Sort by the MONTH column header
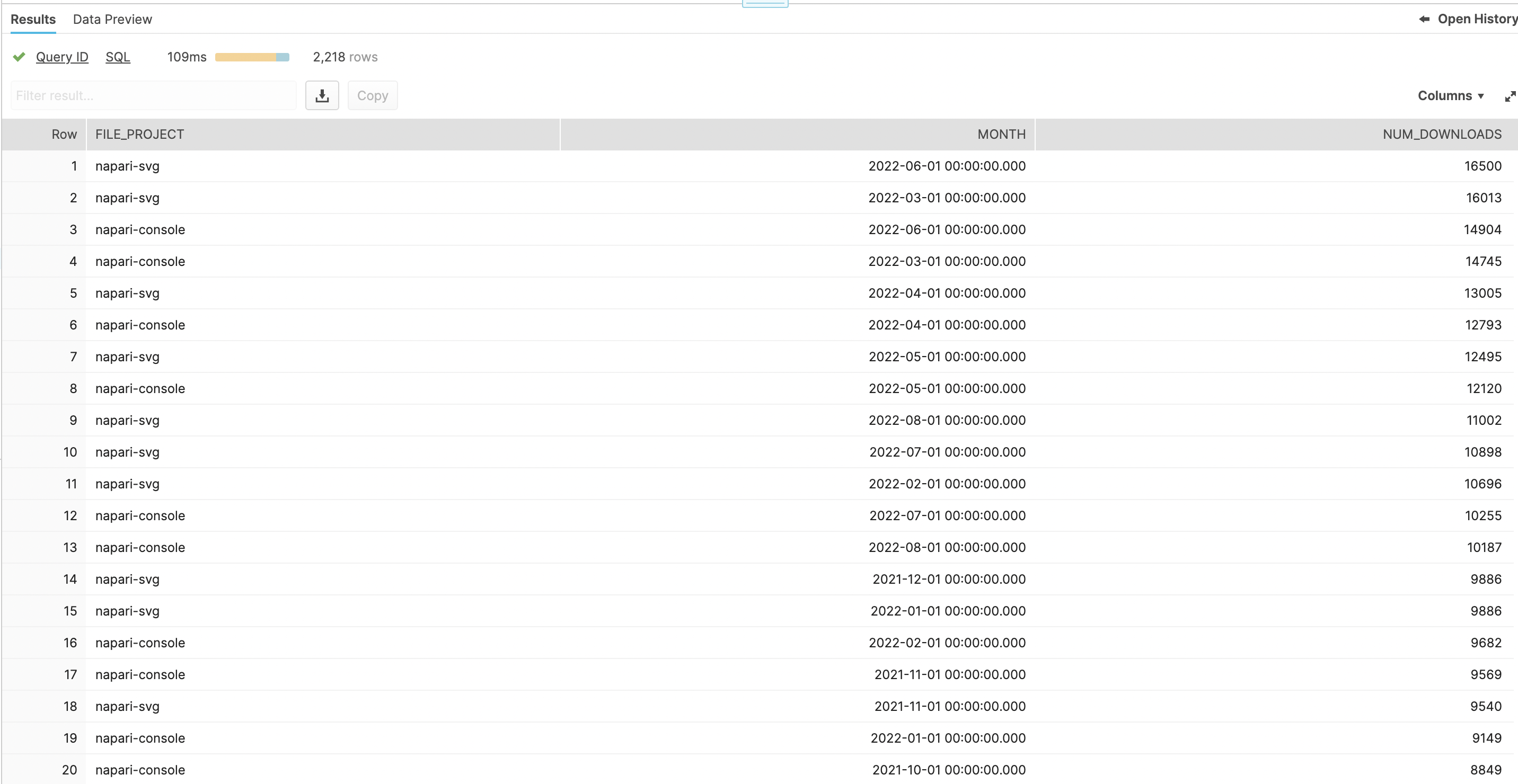This screenshot has height=784, width=1518. tap(1001, 133)
